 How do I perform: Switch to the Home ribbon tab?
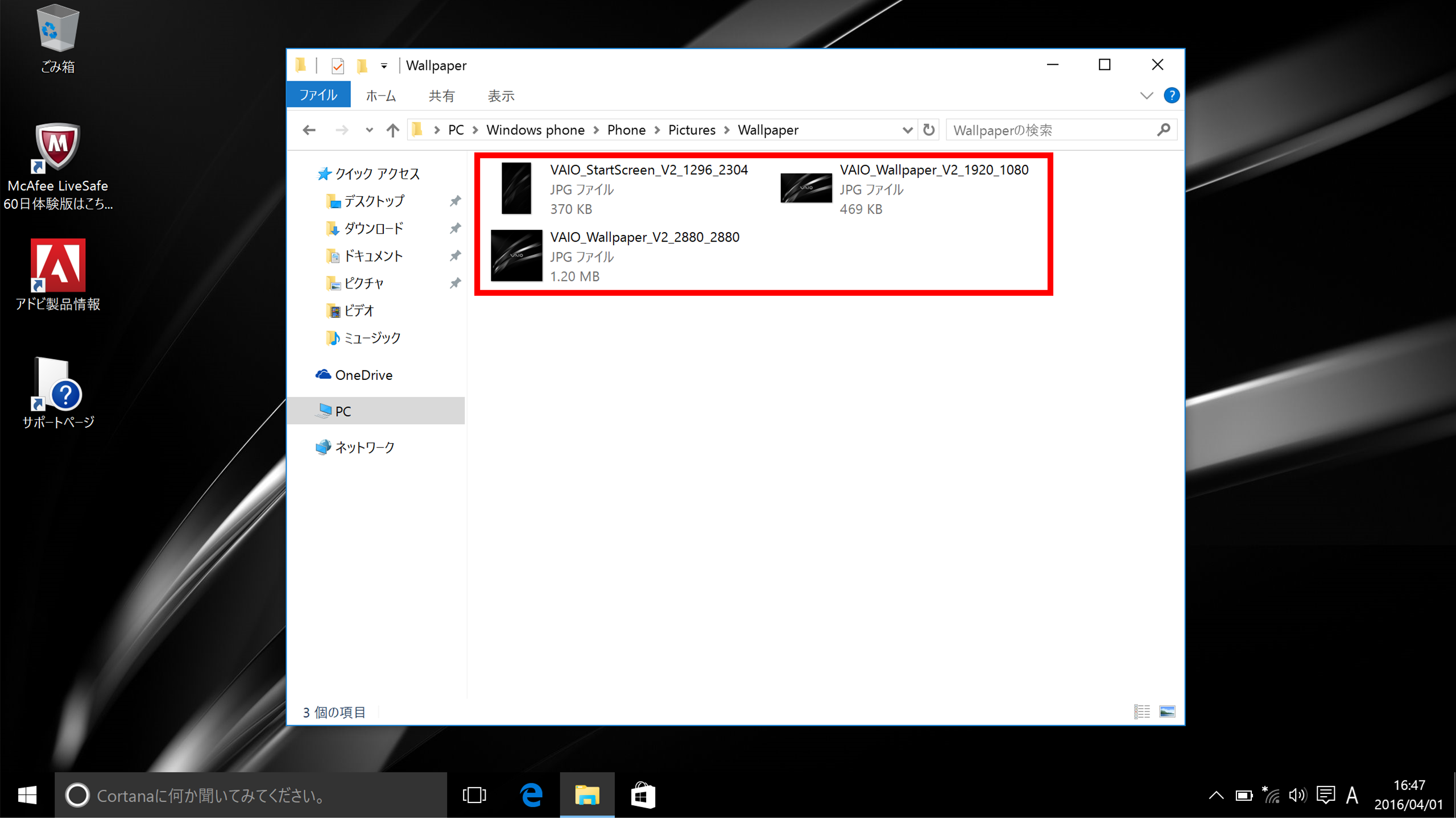(380, 96)
